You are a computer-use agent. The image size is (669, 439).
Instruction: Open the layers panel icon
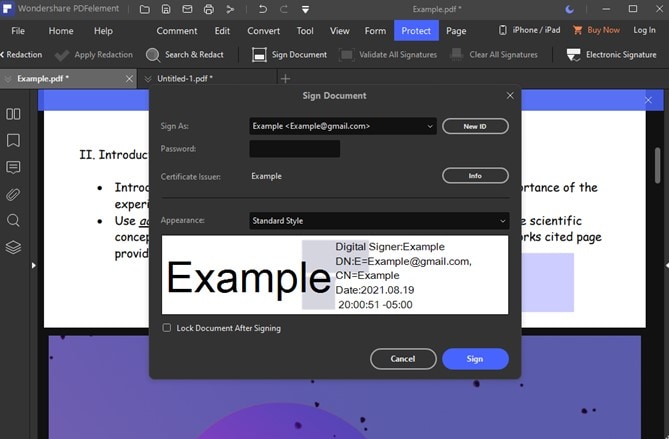13,247
